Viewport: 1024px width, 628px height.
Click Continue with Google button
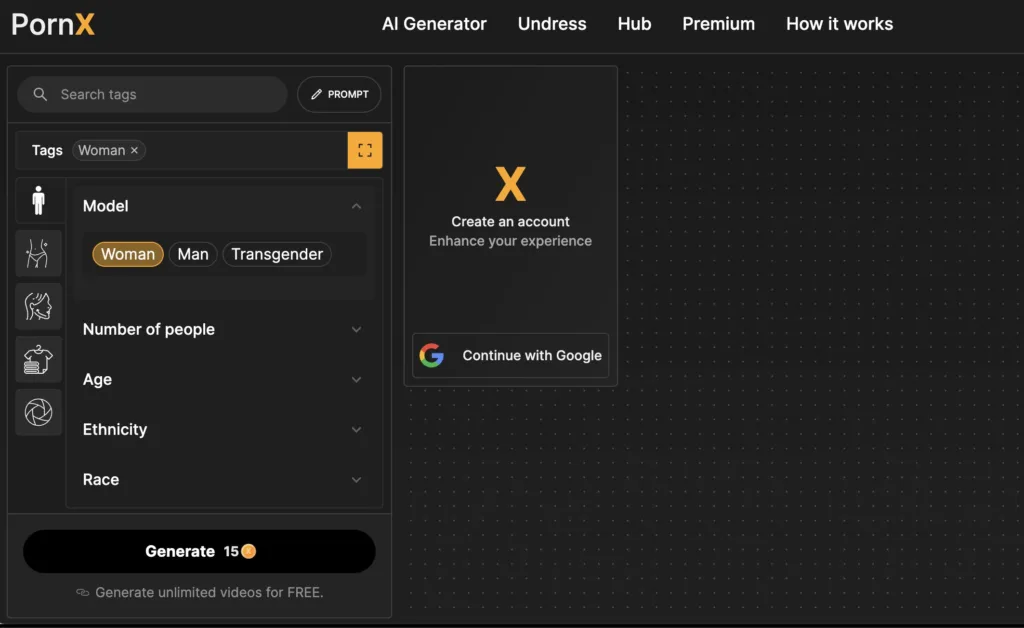click(510, 355)
